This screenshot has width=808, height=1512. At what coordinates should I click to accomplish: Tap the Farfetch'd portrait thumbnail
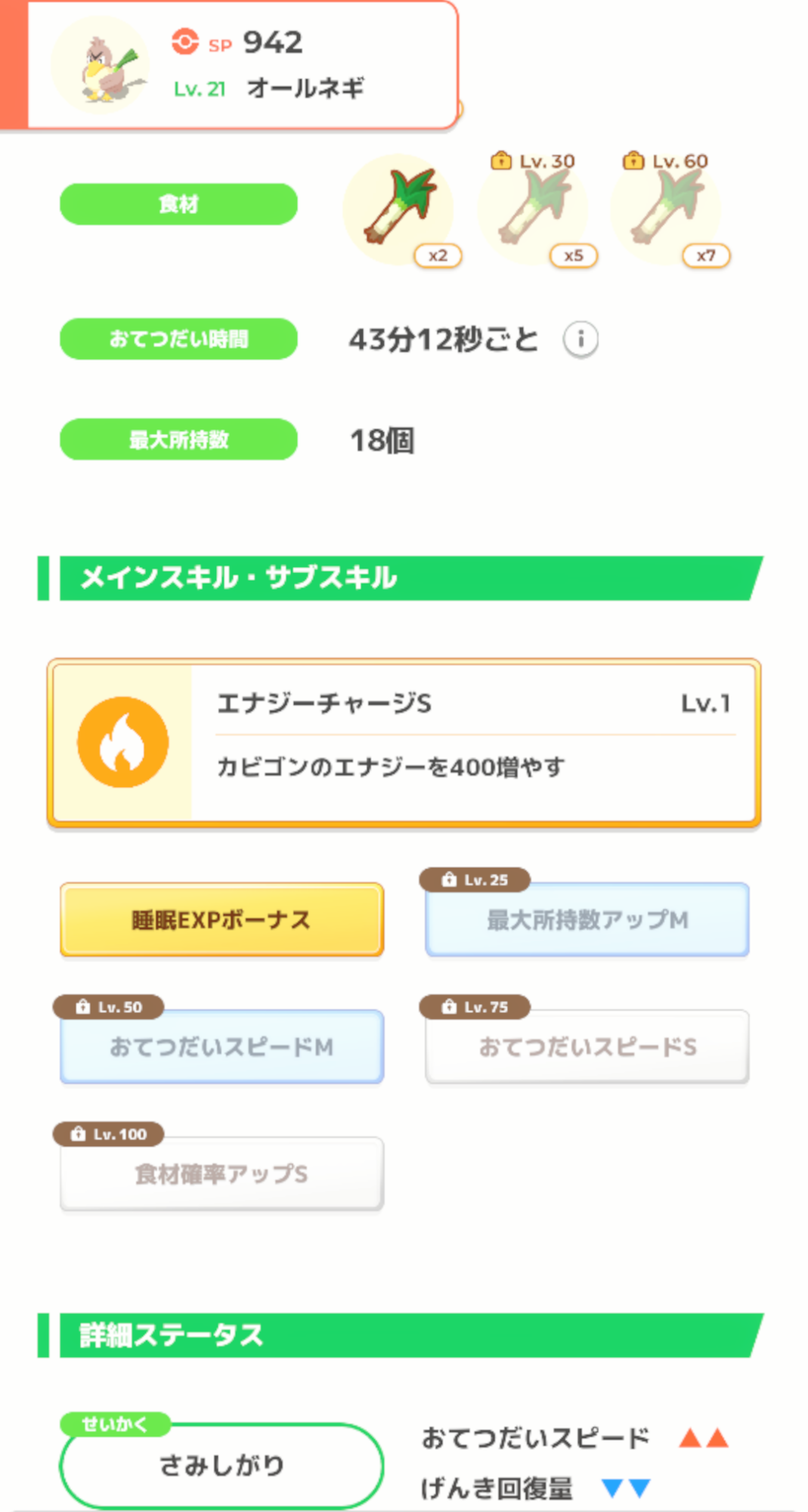(101, 66)
